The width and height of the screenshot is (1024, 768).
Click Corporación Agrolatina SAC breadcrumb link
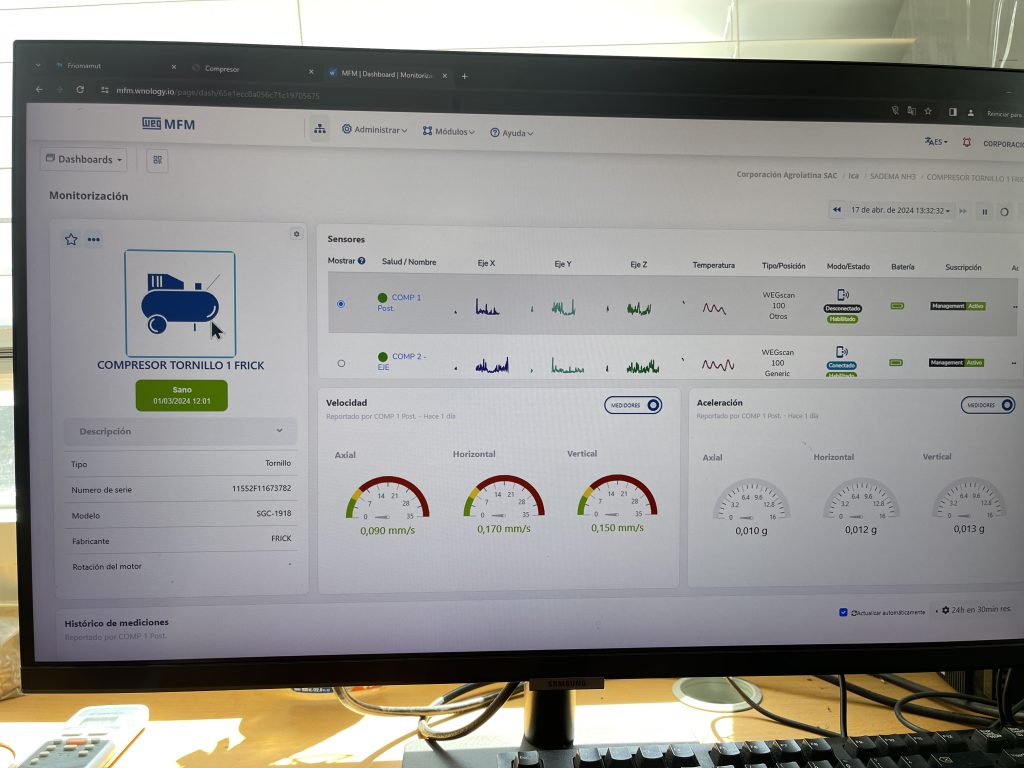point(787,175)
